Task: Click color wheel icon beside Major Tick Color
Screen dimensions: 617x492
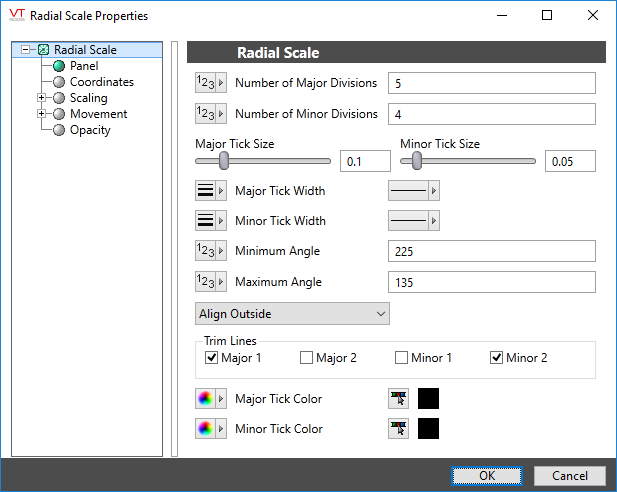Action: [x=205, y=400]
